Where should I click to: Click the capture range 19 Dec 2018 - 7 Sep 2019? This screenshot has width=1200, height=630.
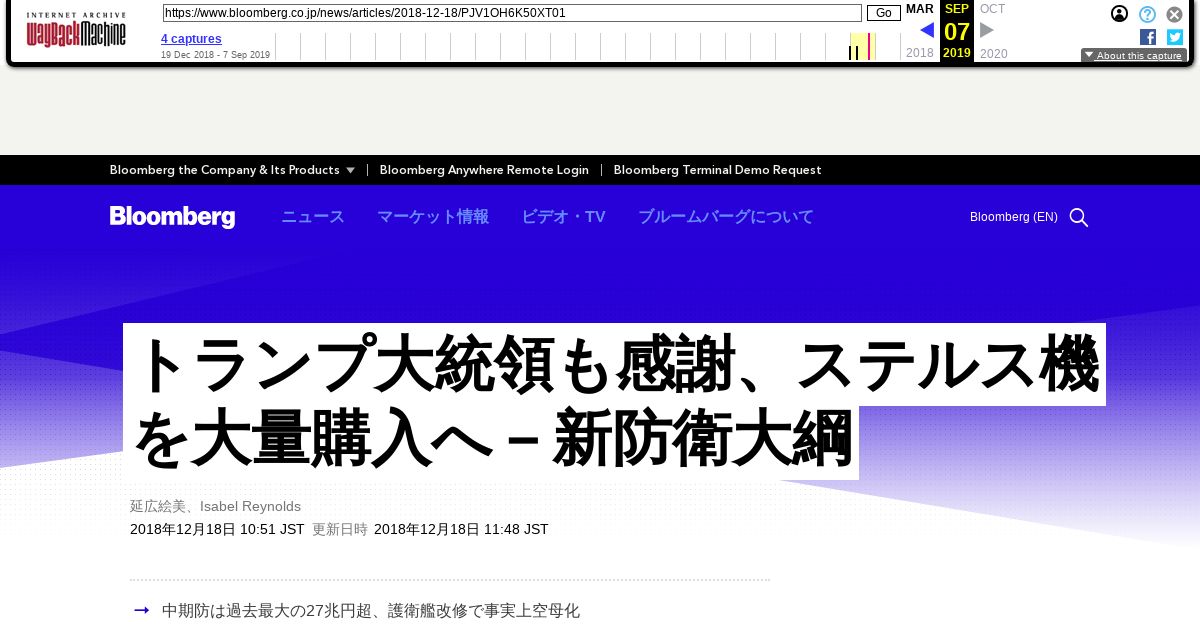click(x=215, y=55)
